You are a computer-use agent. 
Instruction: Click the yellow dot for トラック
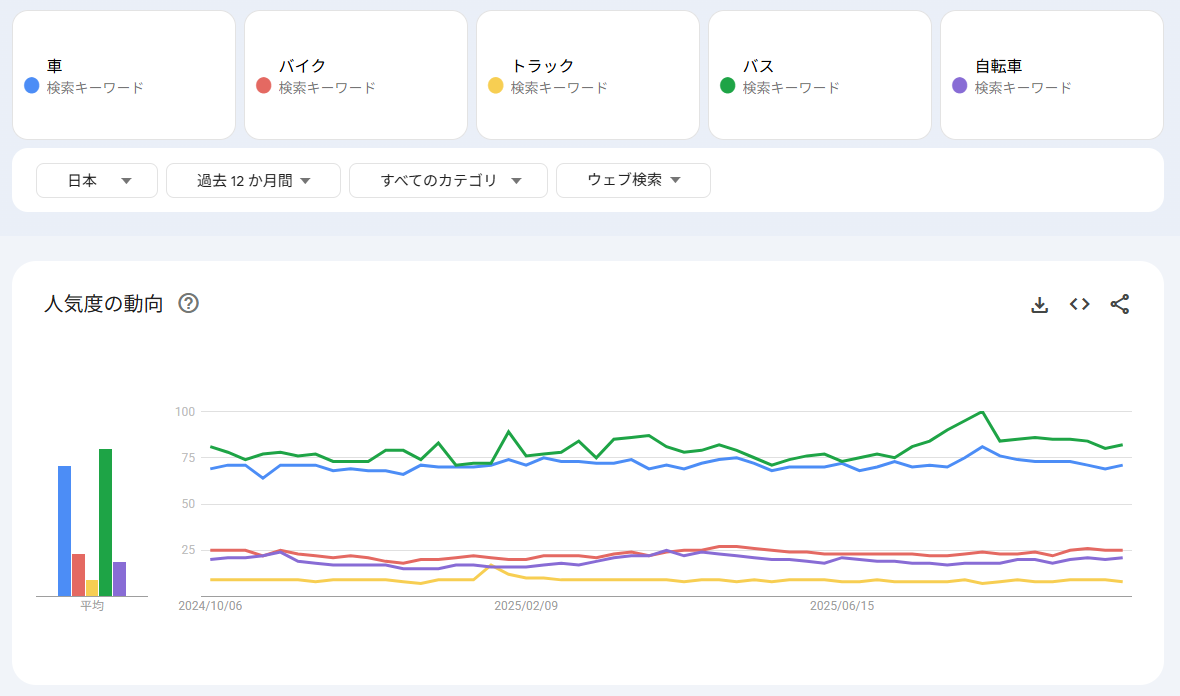click(x=495, y=86)
